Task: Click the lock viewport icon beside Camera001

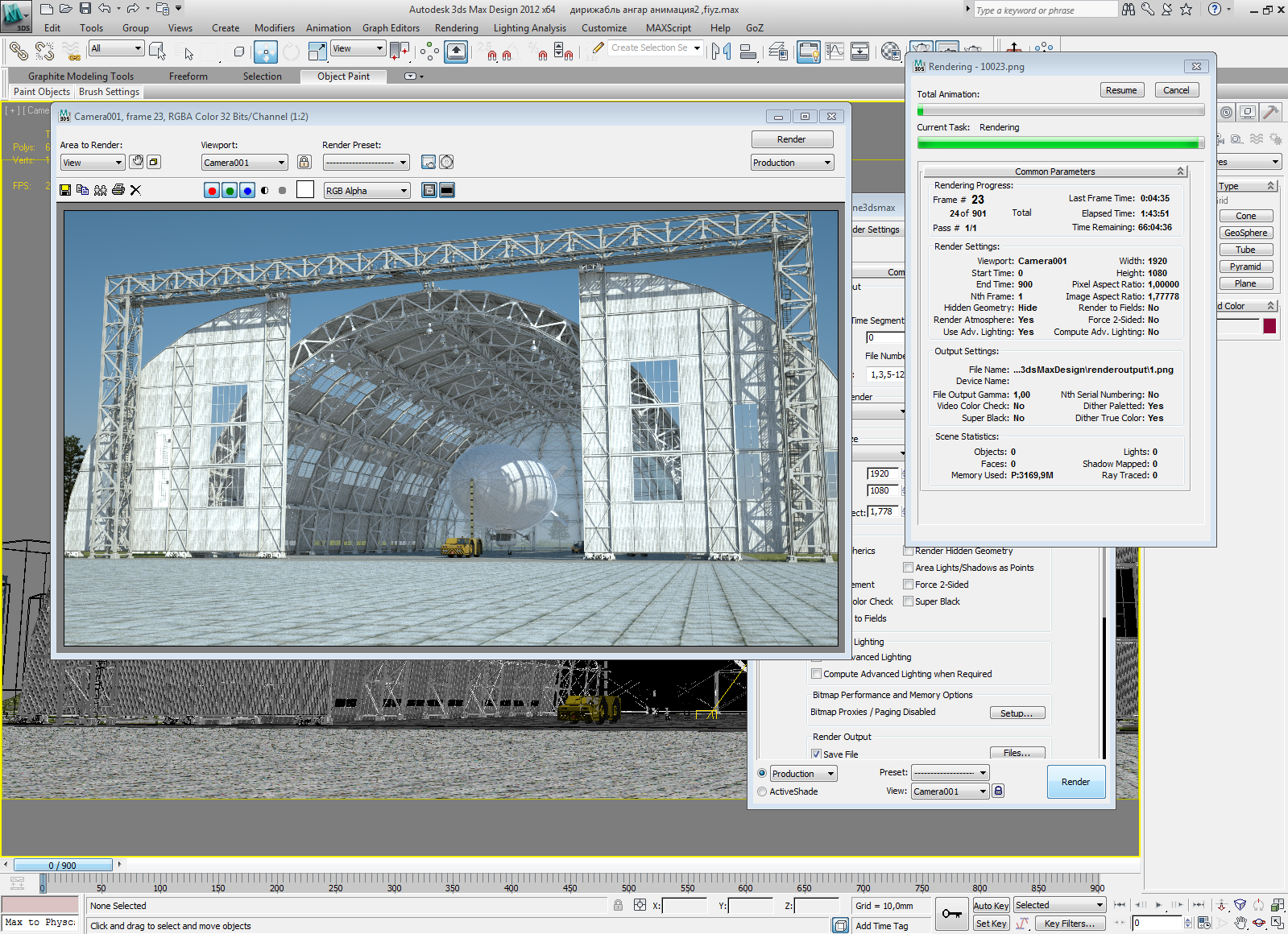Action: (304, 163)
